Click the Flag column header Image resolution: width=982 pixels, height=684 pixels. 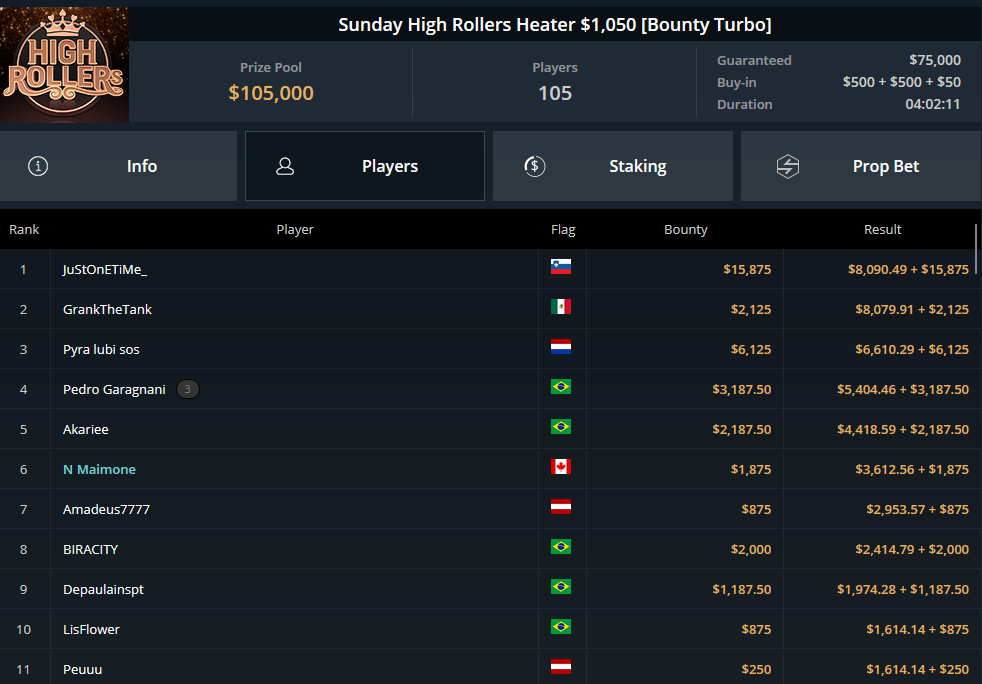(562, 229)
